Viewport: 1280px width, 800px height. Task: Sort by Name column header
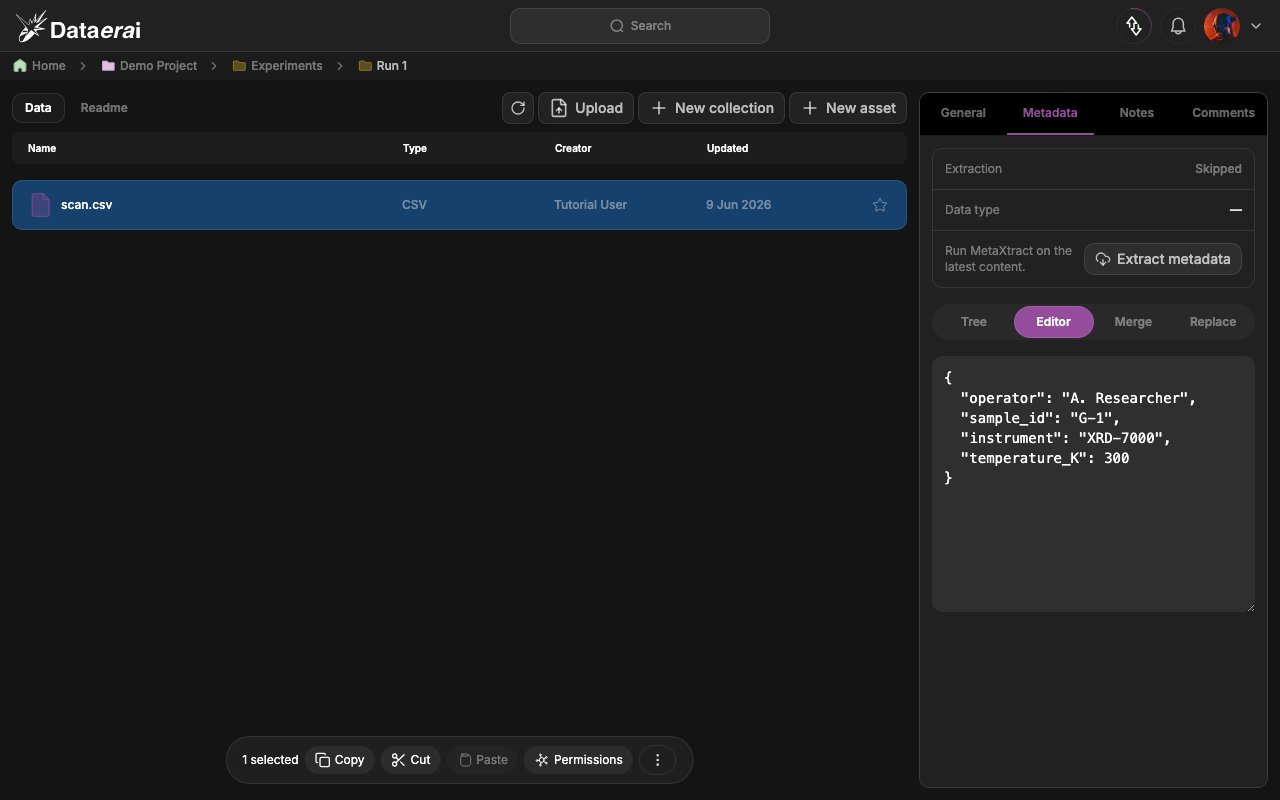click(42, 148)
